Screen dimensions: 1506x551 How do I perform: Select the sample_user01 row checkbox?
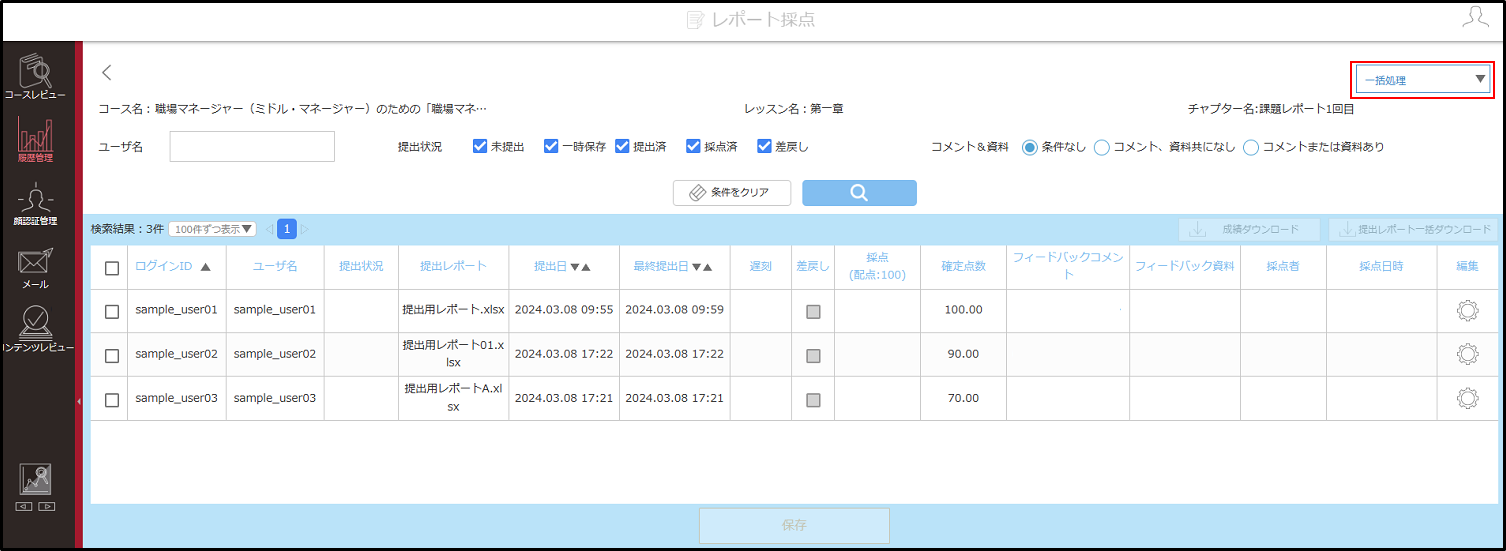(112, 311)
